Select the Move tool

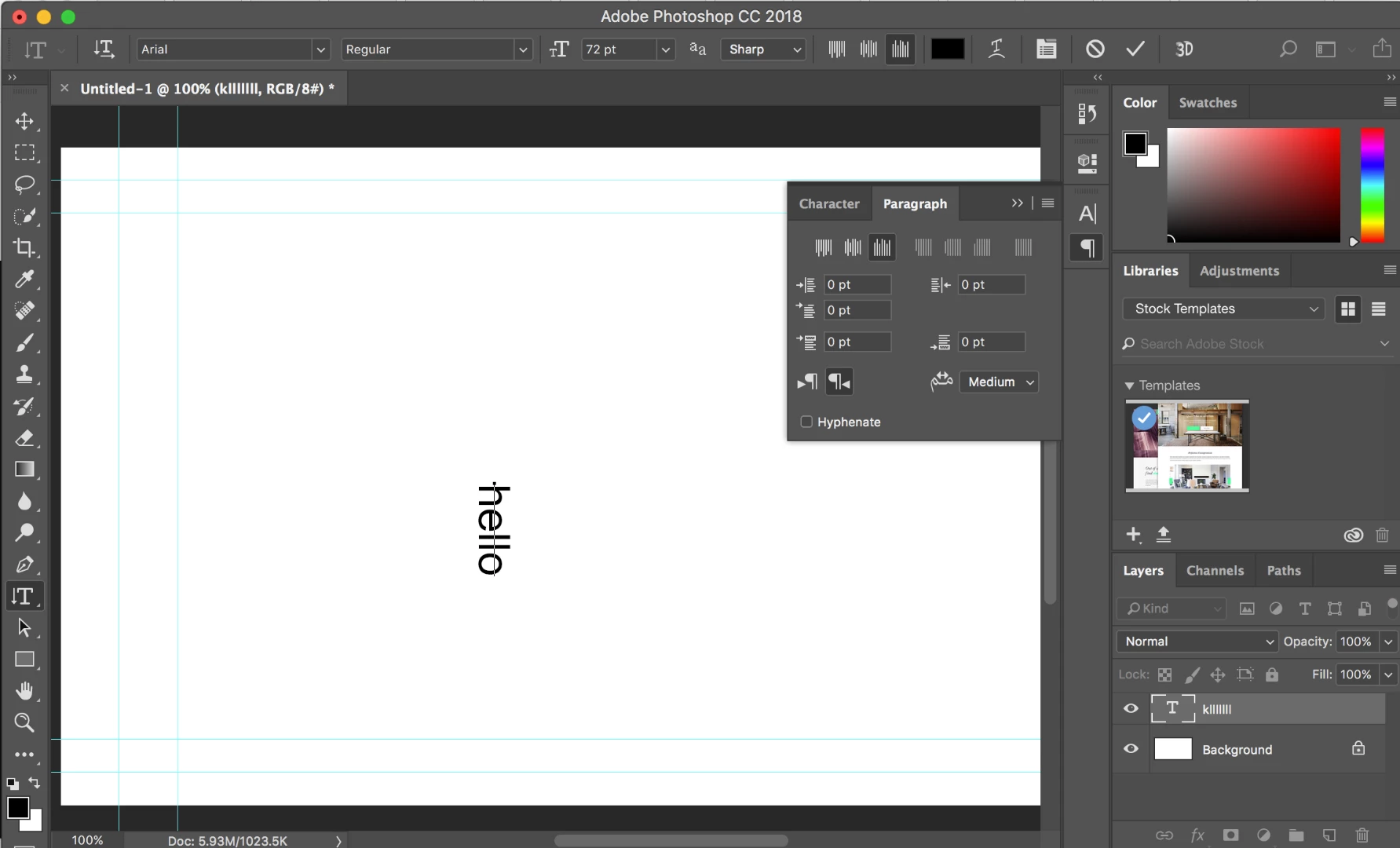point(24,121)
